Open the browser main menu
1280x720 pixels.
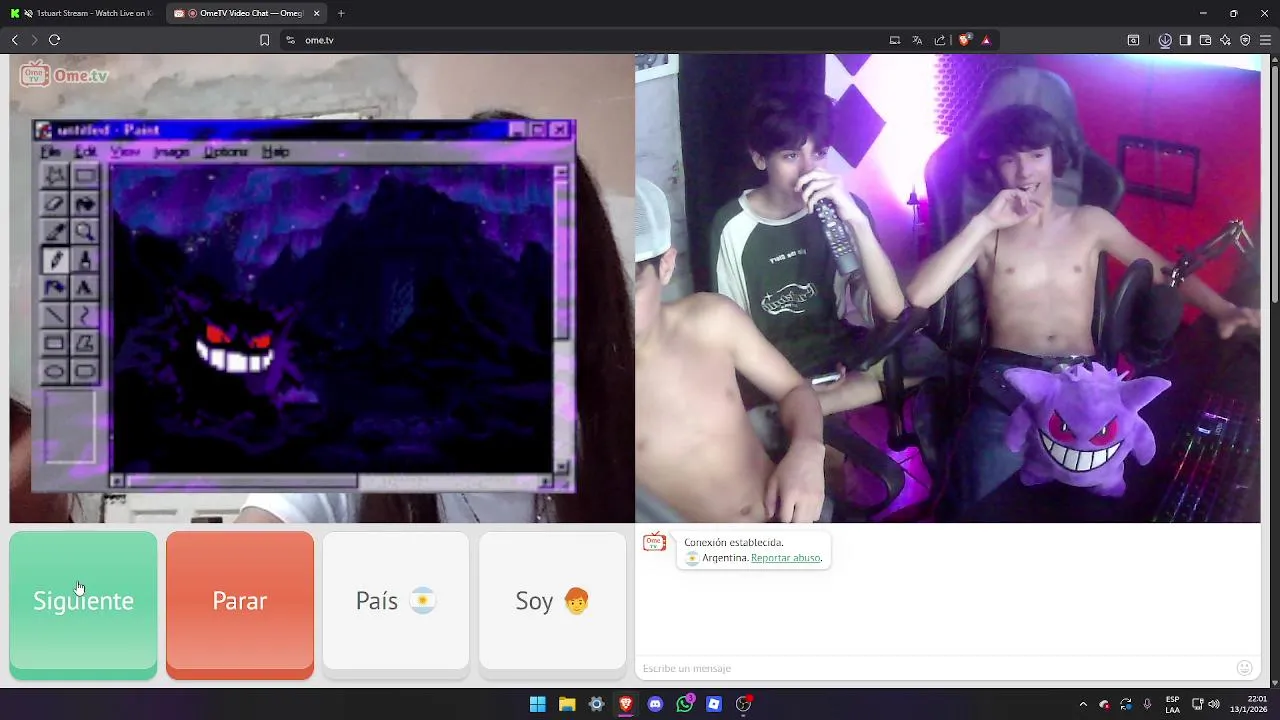click(1266, 40)
